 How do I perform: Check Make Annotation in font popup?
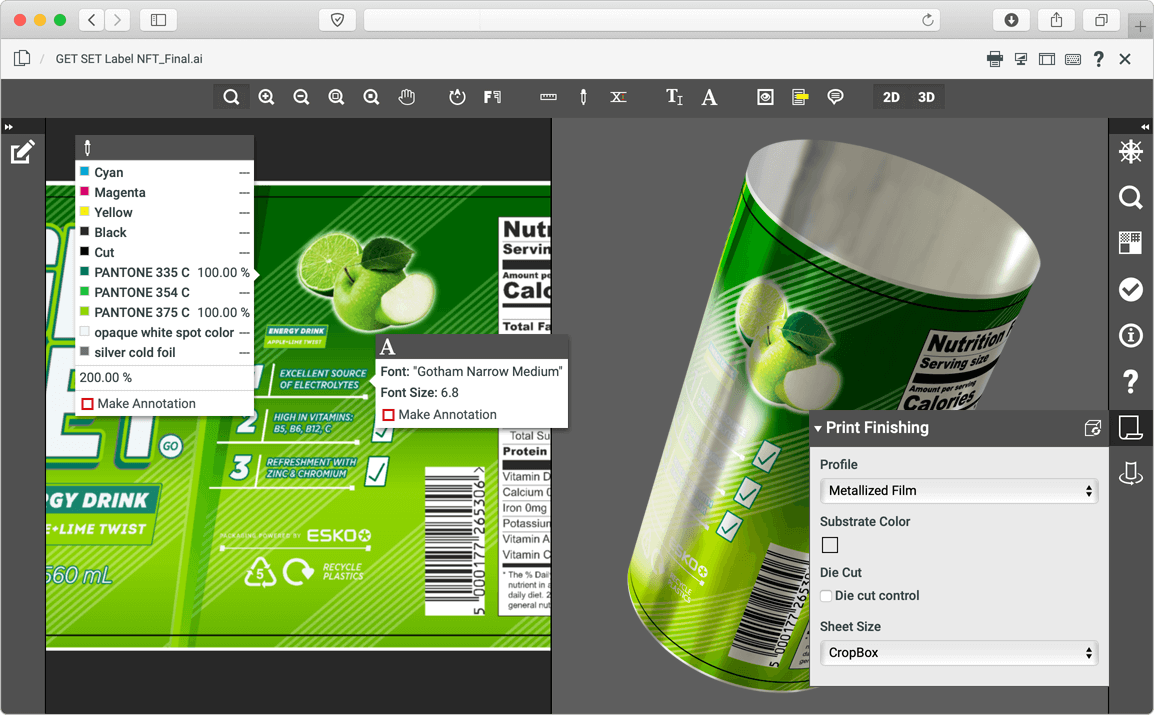pos(389,415)
